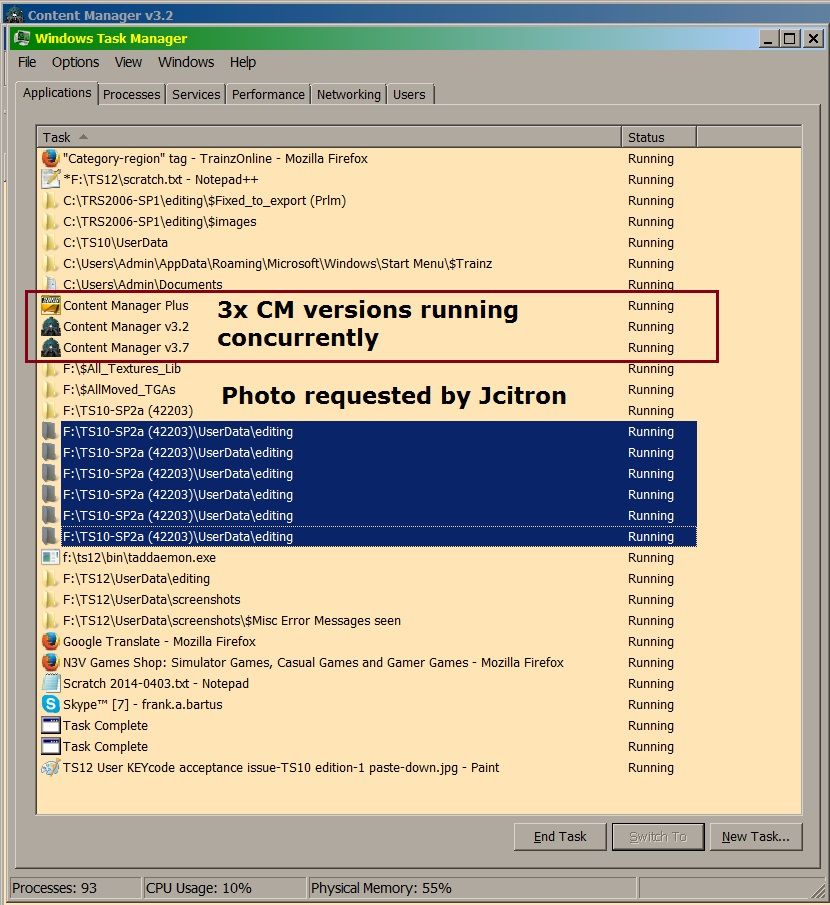Open the View menu
This screenshot has height=905, width=830.
[x=128, y=62]
